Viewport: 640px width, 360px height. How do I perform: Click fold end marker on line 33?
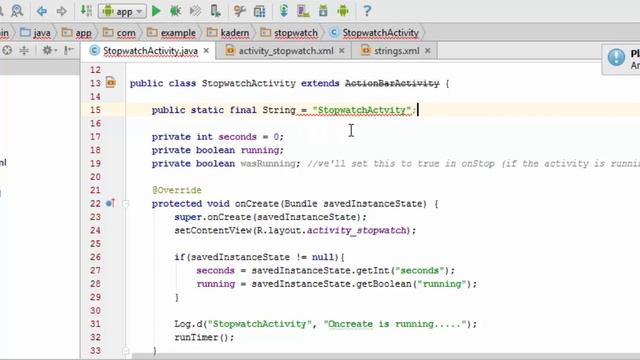(126, 351)
